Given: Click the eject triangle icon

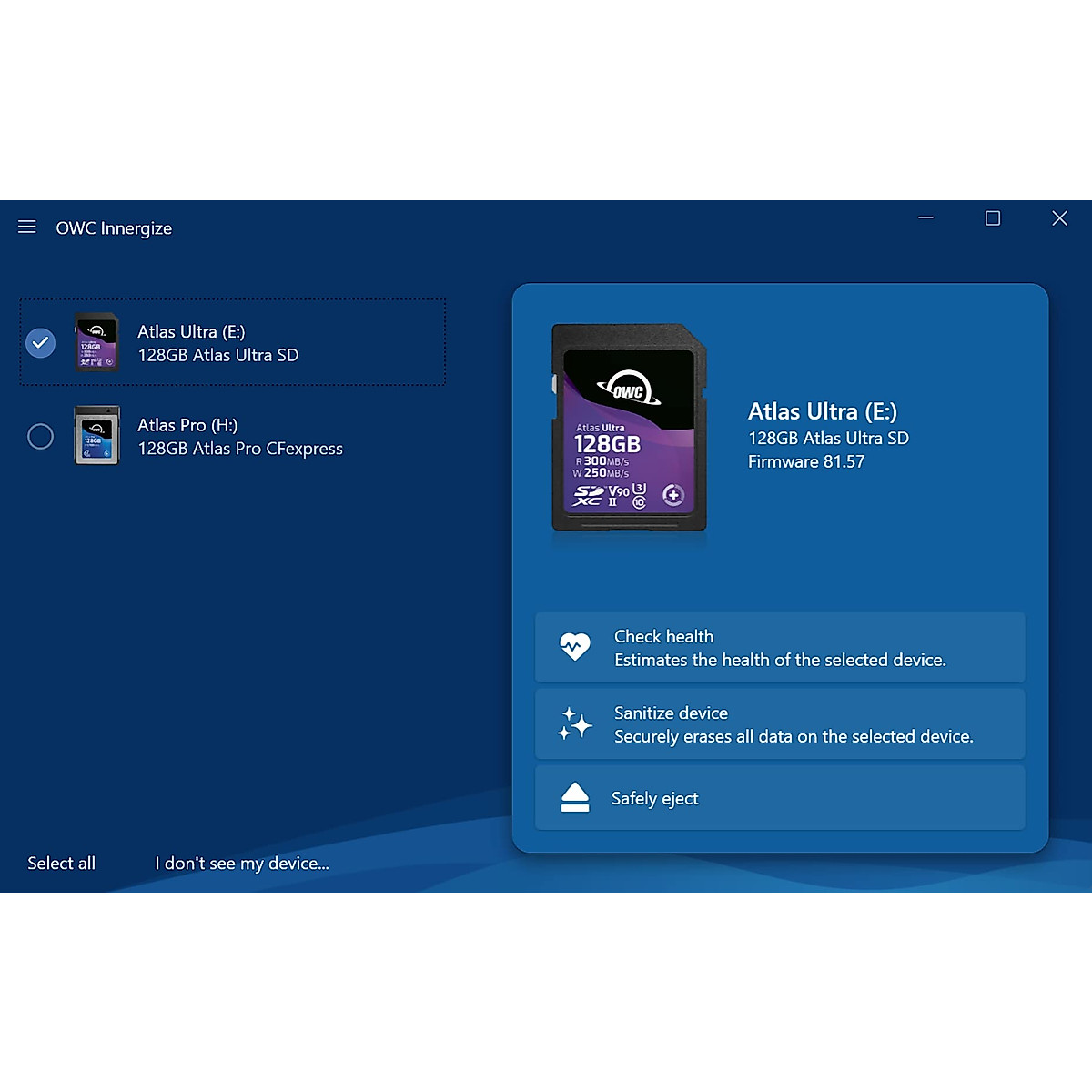Looking at the screenshot, I should tap(574, 797).
